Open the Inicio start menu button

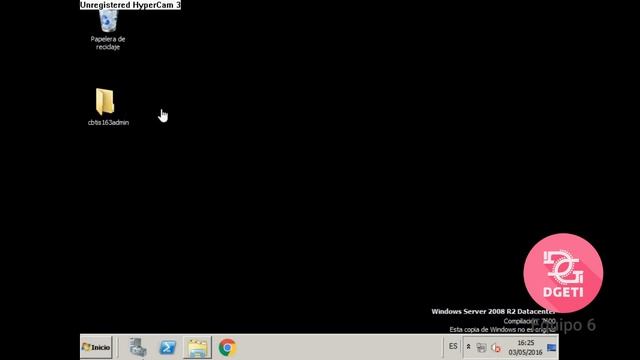pos(96,347)
